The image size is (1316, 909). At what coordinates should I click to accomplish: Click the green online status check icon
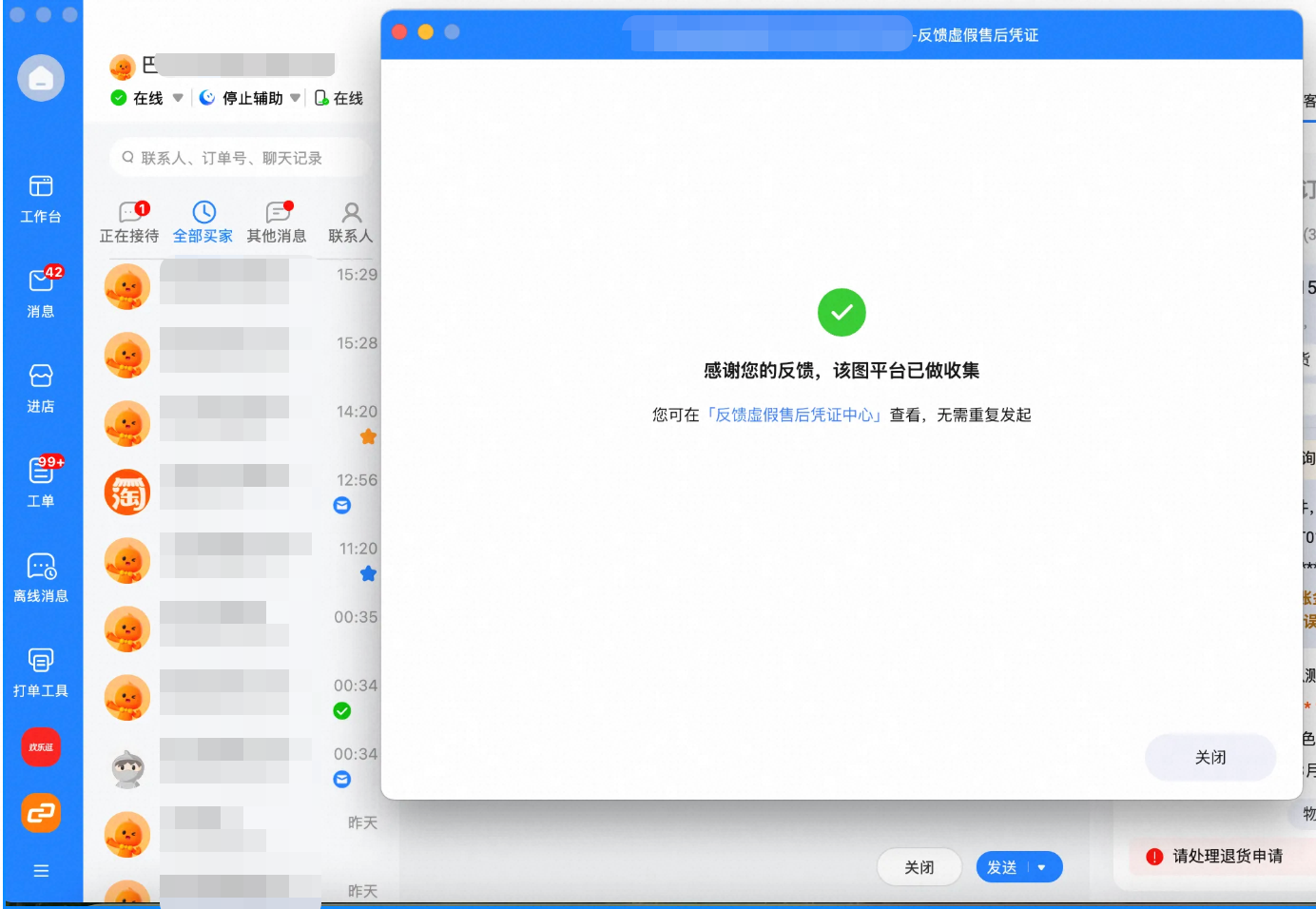[119, 98]
